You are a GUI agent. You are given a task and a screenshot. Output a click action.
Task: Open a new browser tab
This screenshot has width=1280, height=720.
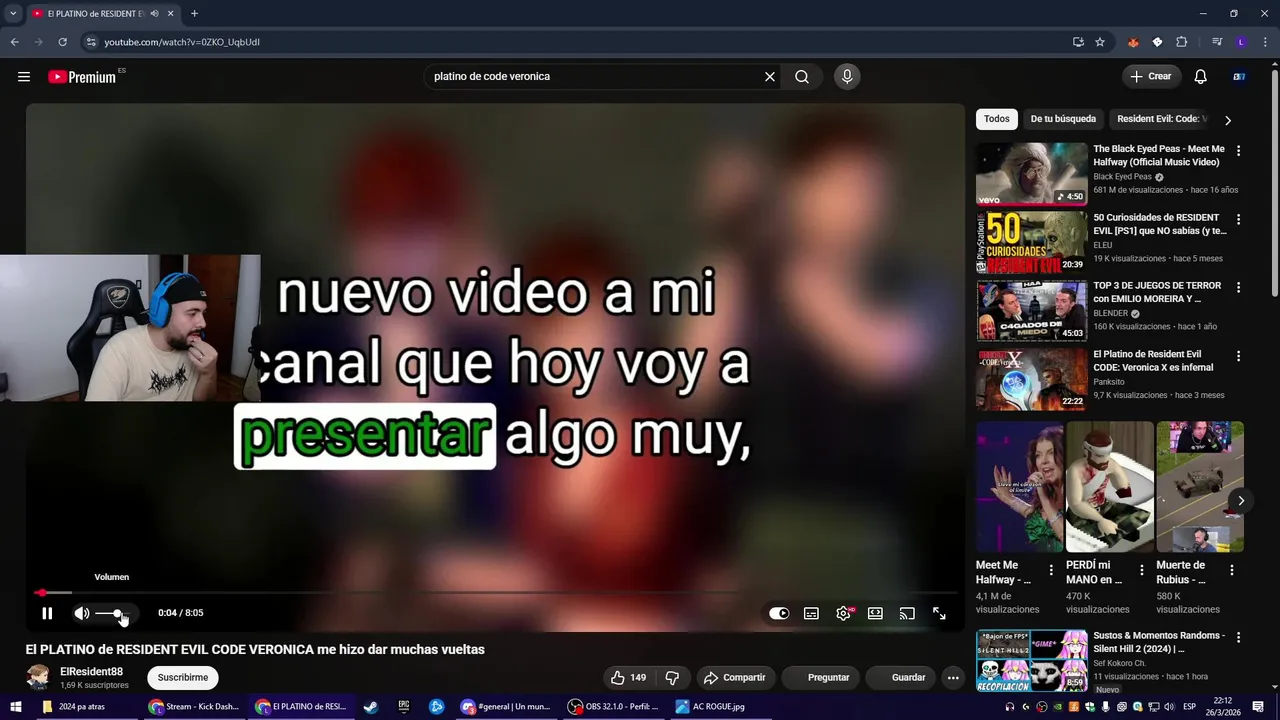[x=194, y=13]
